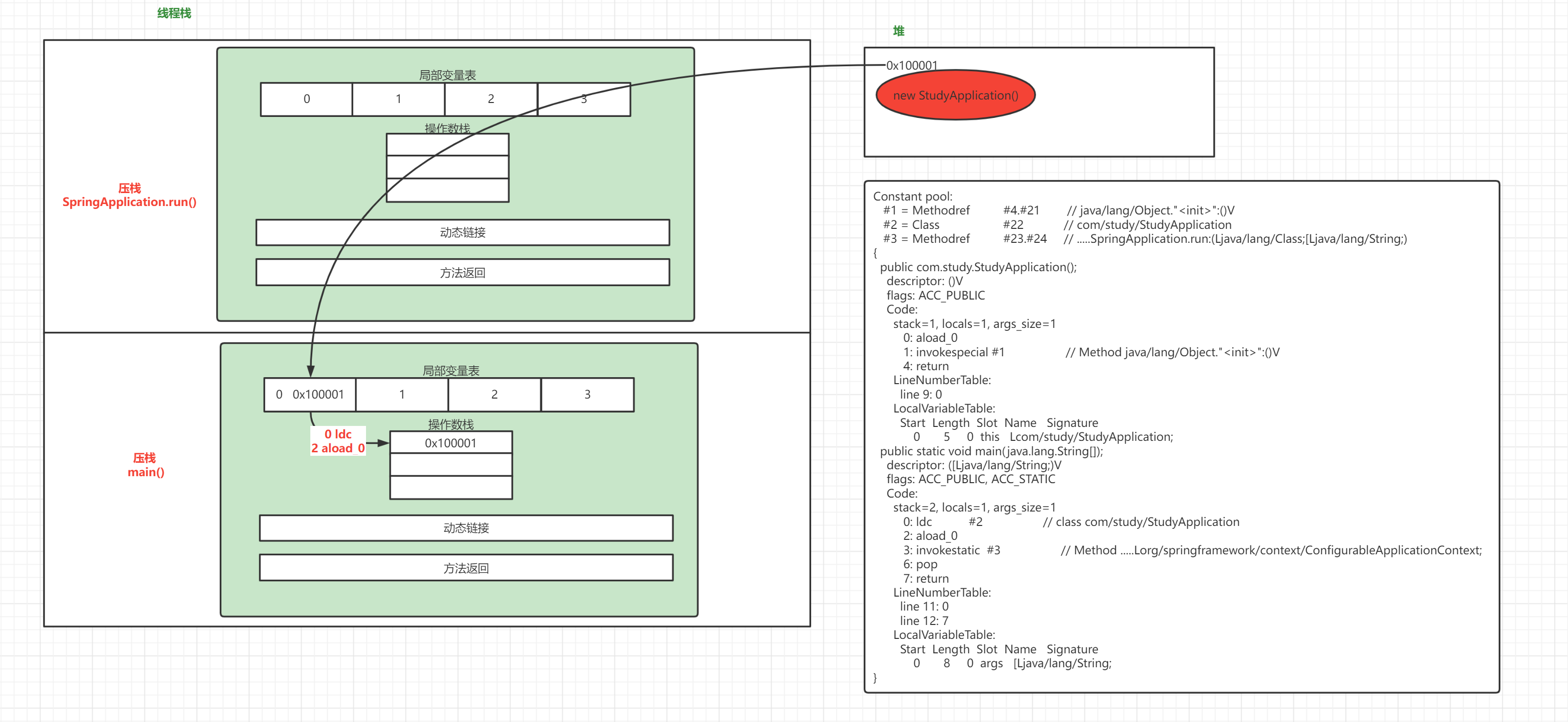1568x722 pixels.
Task: Click slot 0 in SpringApplication.run local variable table
Action: (x=306, y=99)
